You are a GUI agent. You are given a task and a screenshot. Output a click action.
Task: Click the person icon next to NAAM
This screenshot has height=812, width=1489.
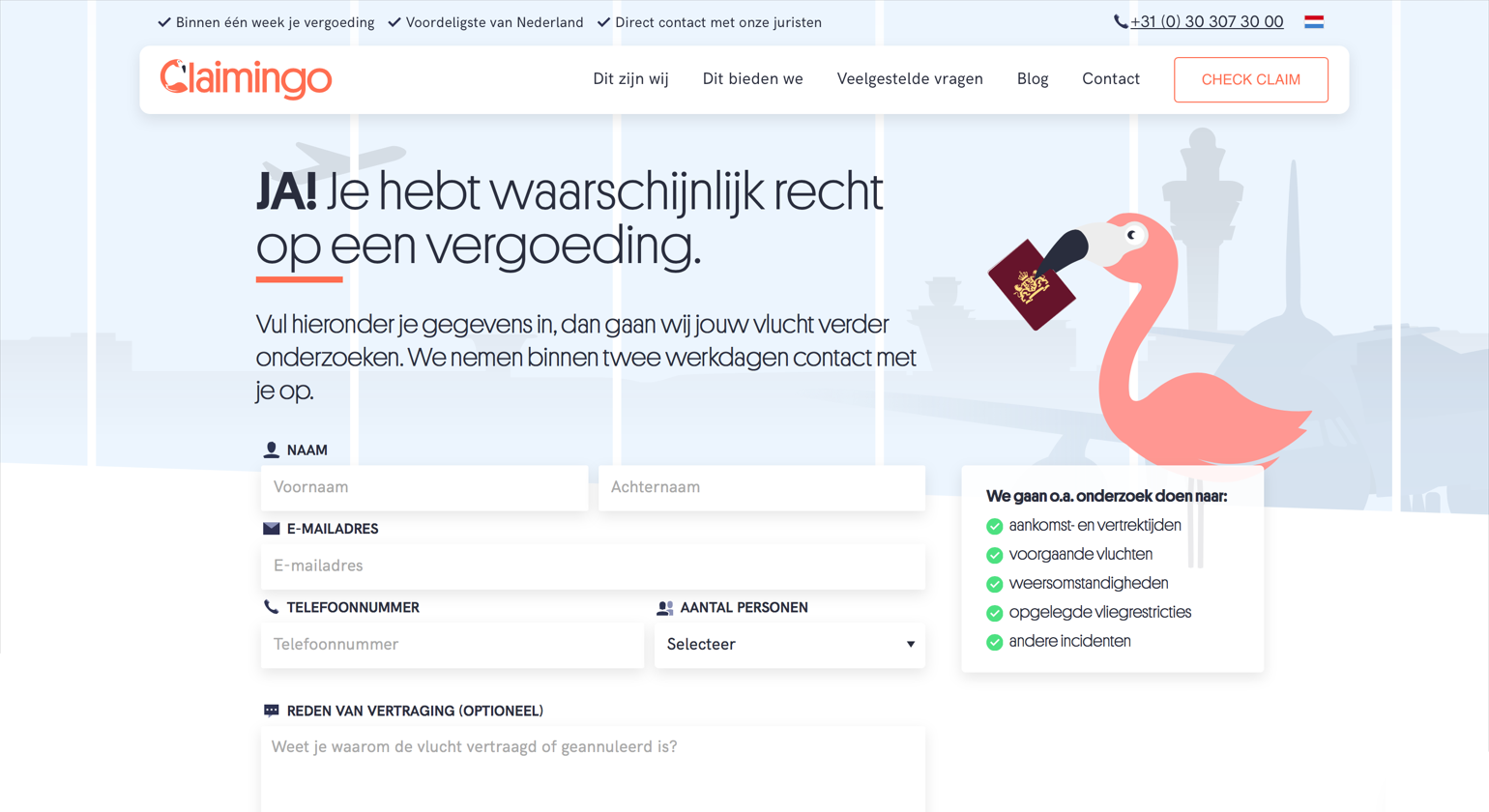272,450
